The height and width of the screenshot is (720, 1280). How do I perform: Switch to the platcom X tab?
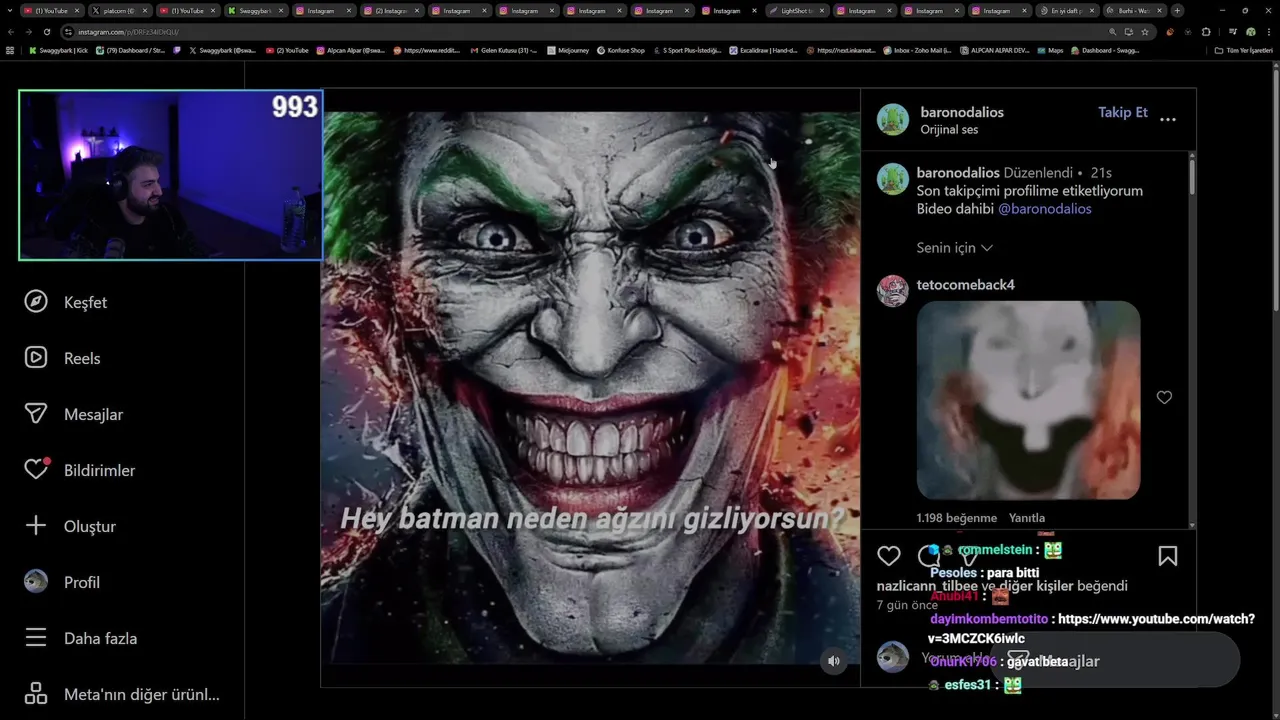coord(118,10)
